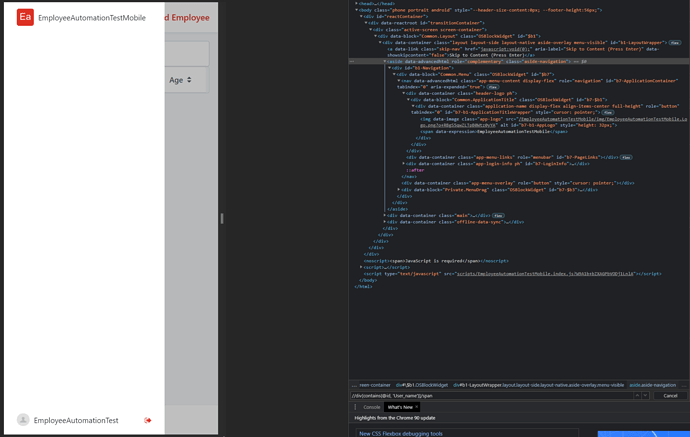Open New CSS Flexbox debugging tools link
This screenshot has height=437, width=690.
(401, 433)
